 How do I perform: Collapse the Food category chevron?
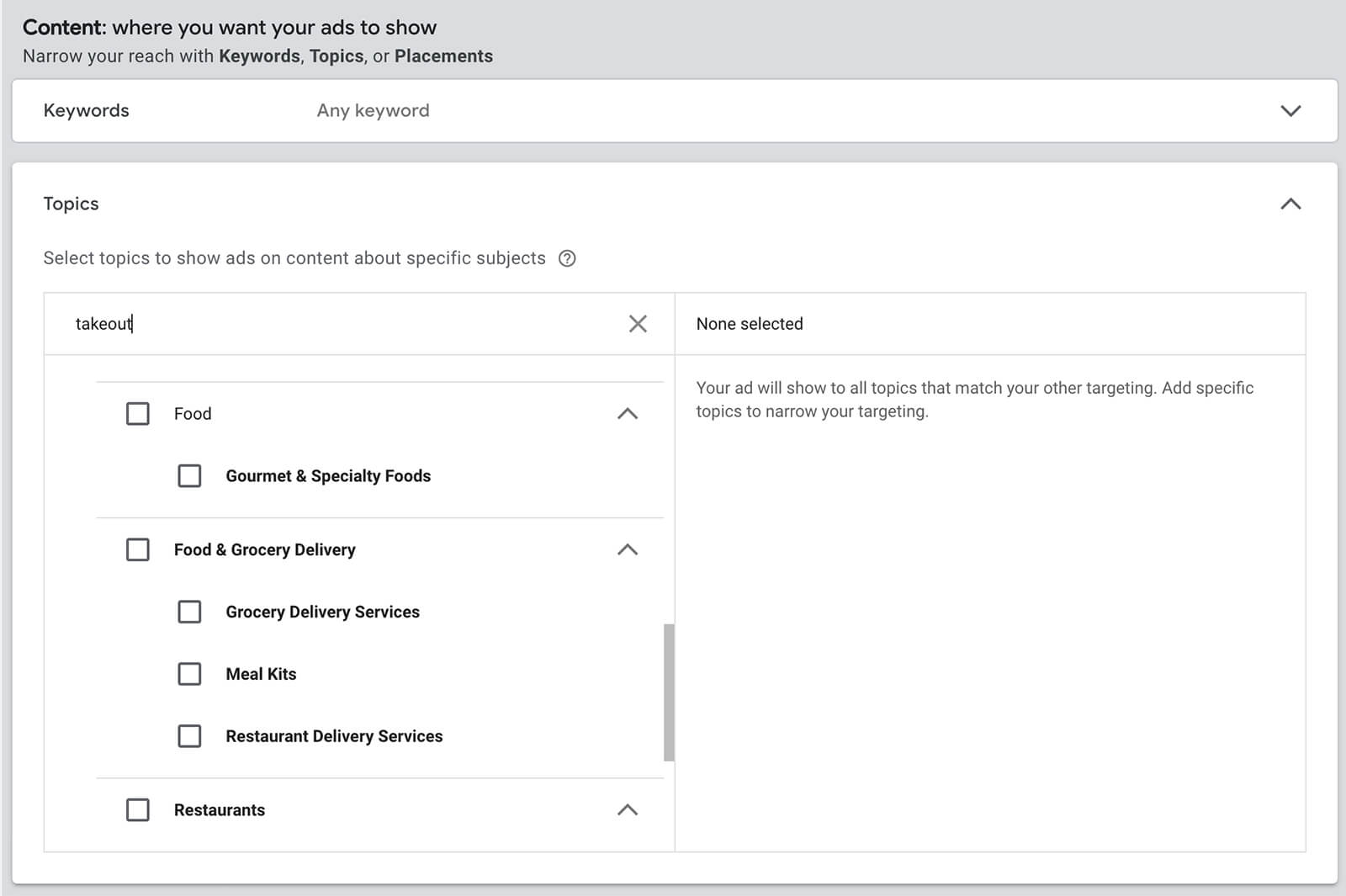tap(628, 414)
